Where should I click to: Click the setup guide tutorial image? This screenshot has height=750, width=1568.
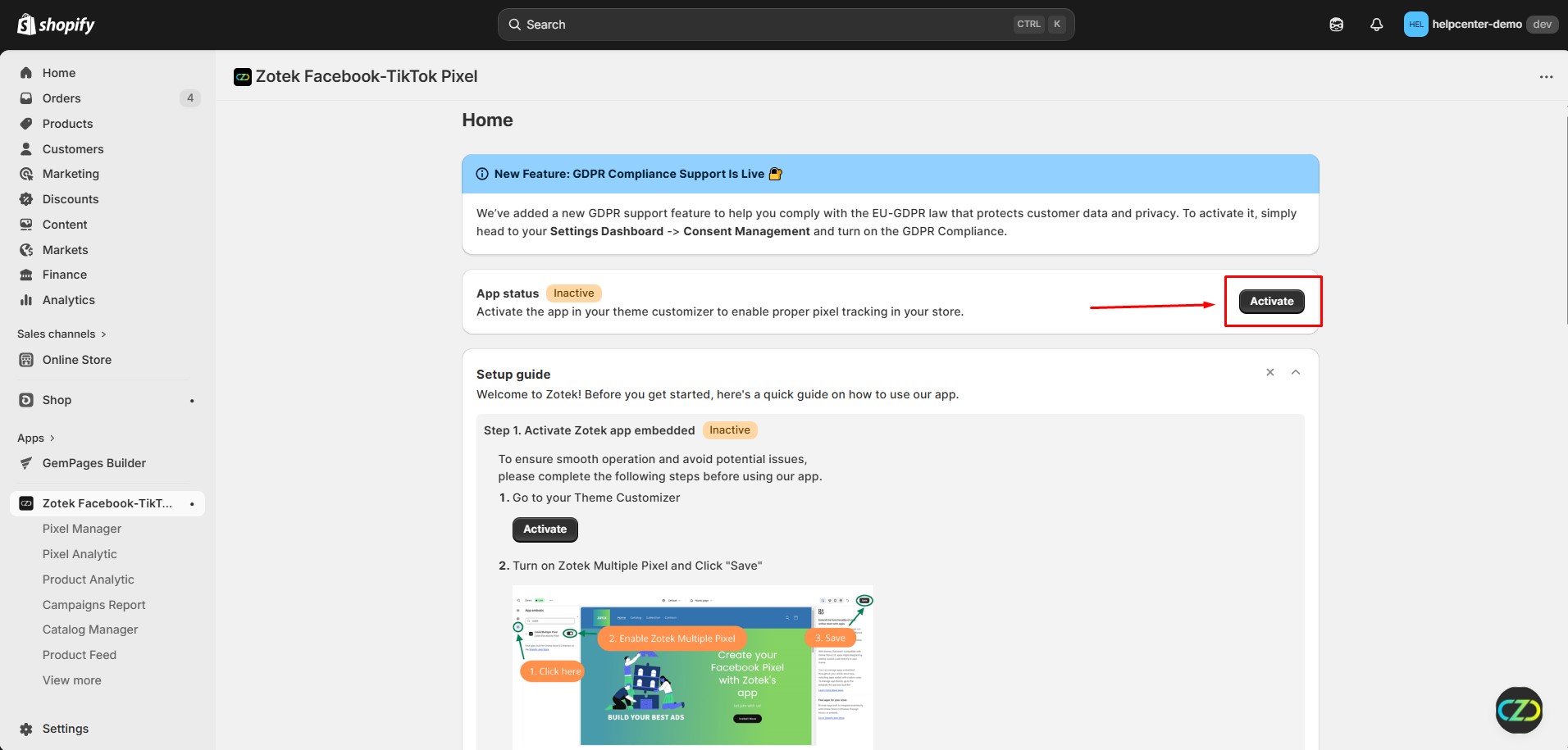[x=693, y=666]
